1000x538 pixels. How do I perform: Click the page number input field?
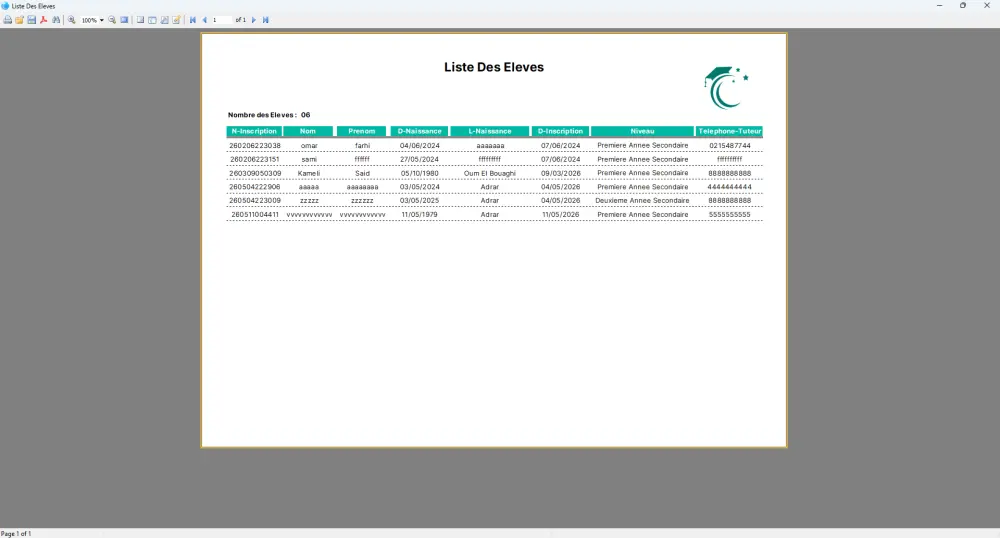[222, 20]
